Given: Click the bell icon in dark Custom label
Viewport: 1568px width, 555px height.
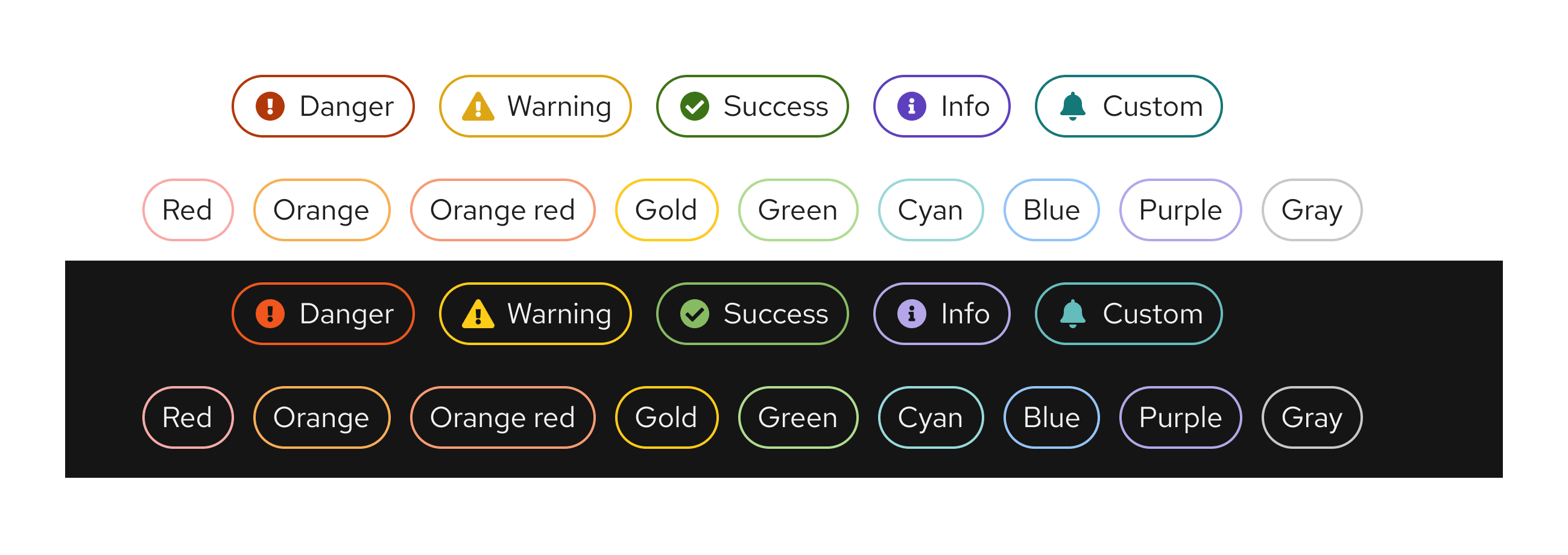Looking at the screenshot, I should click(x=1072, y=314).
